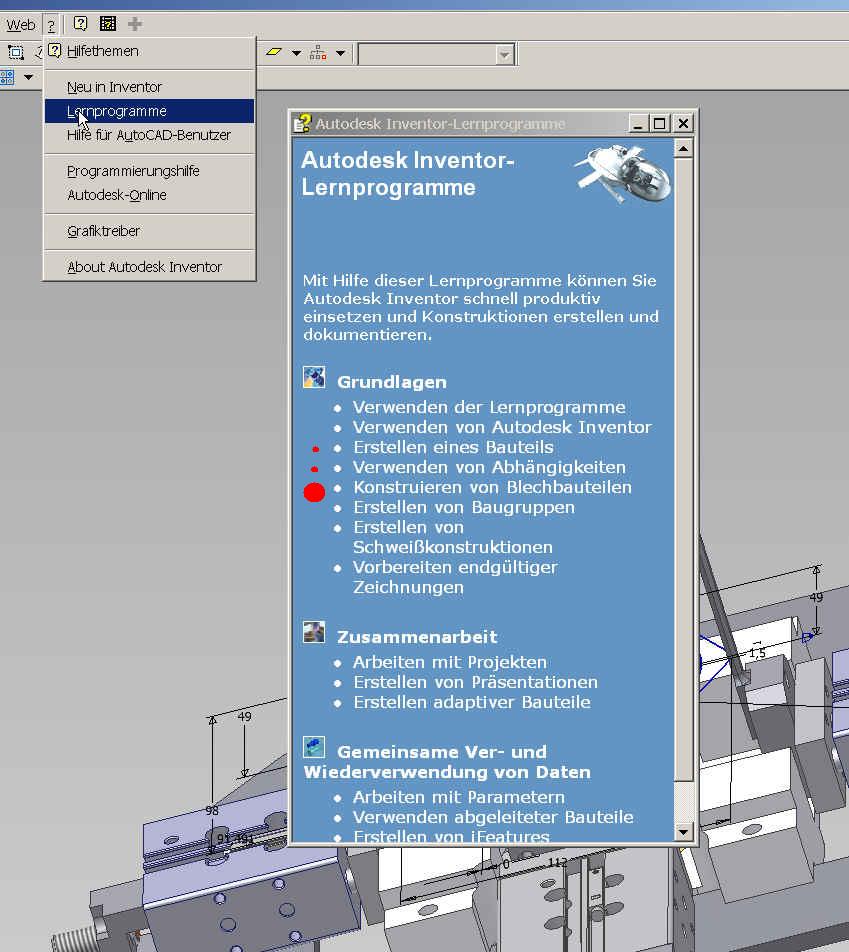
Task: Open Konstruieren von Blechbauteilen tutorial
Action: click(493, 488)
